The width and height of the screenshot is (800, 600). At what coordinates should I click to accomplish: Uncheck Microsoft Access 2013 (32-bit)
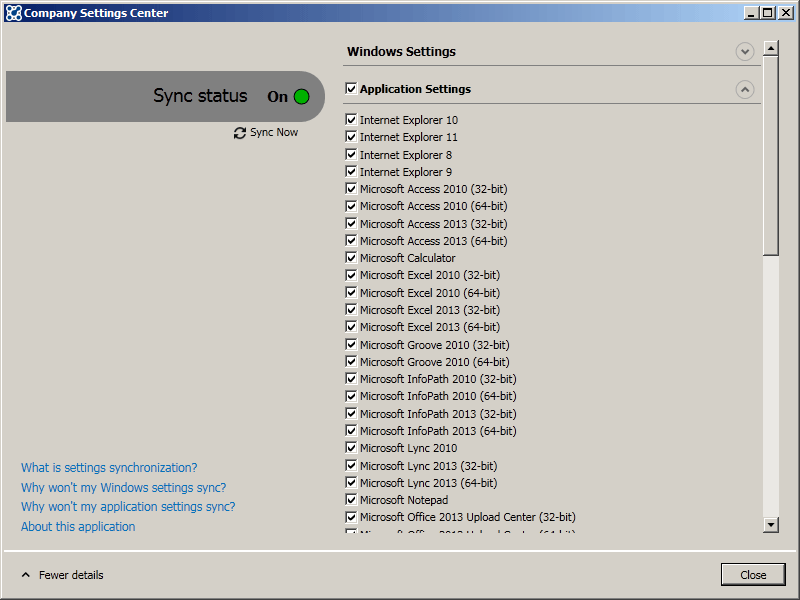pos(351,223)
